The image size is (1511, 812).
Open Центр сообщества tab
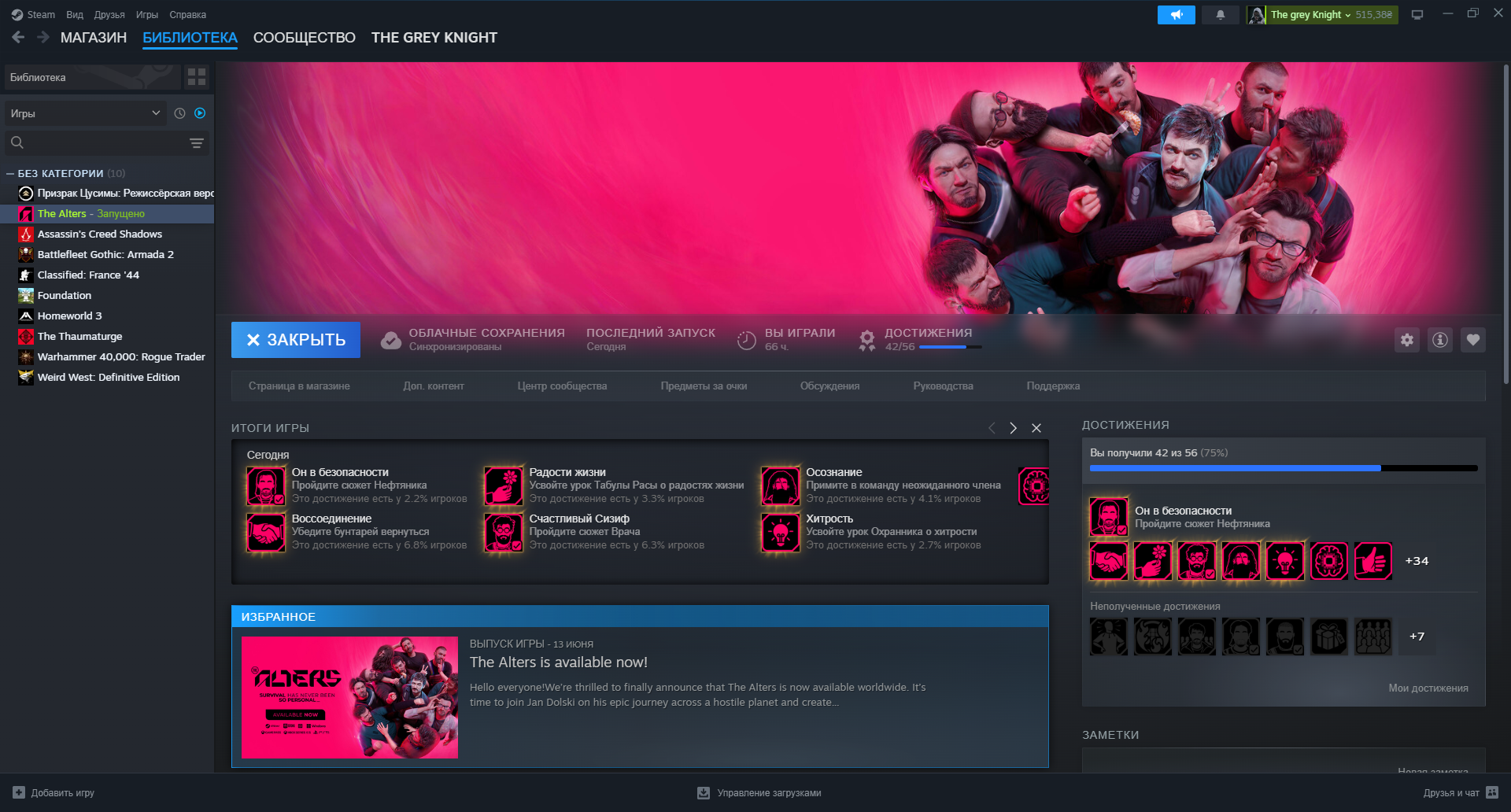(562, 386)
